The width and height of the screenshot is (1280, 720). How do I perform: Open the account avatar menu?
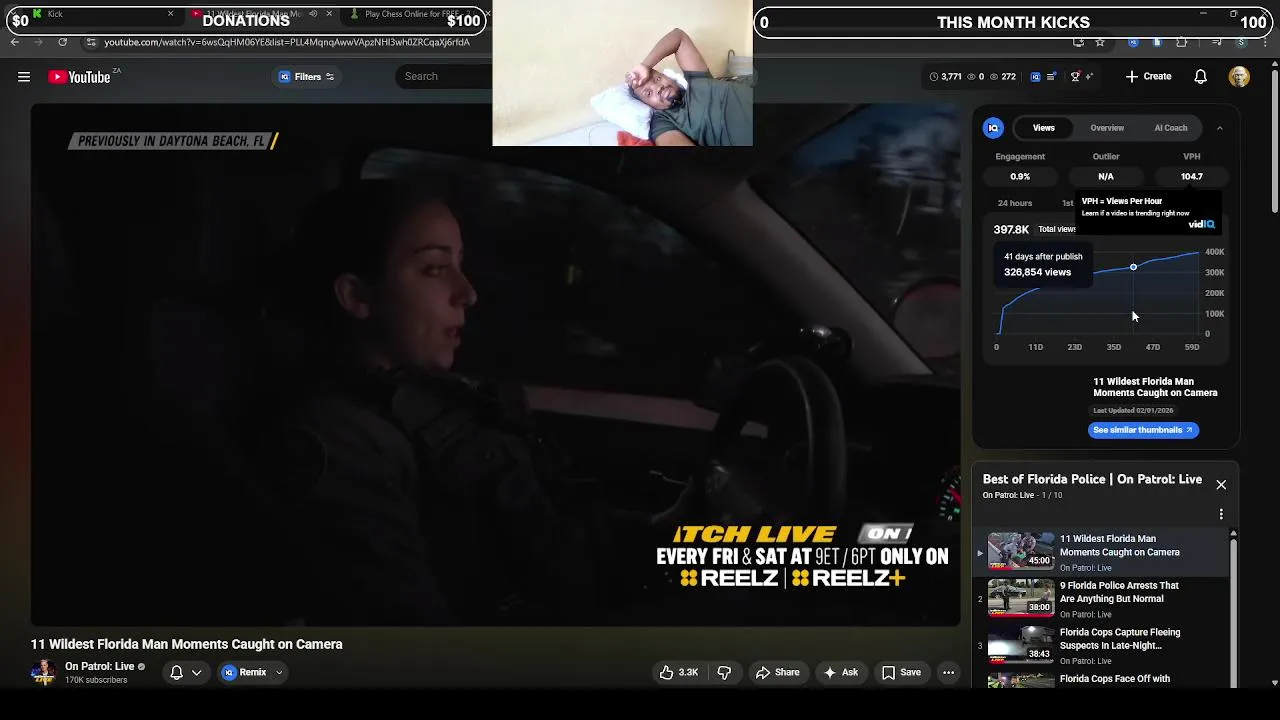1239,77
